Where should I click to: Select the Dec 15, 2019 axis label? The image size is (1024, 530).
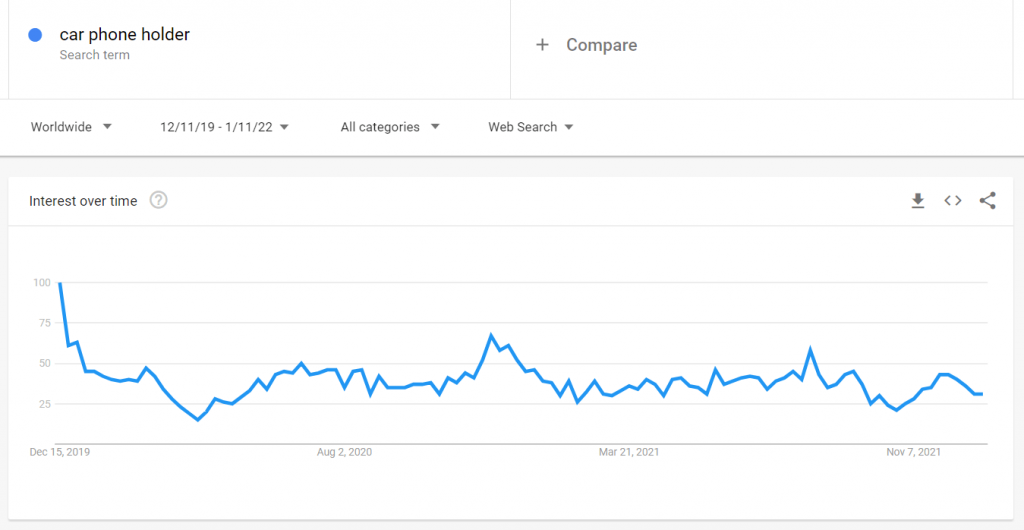pos(60,452)
